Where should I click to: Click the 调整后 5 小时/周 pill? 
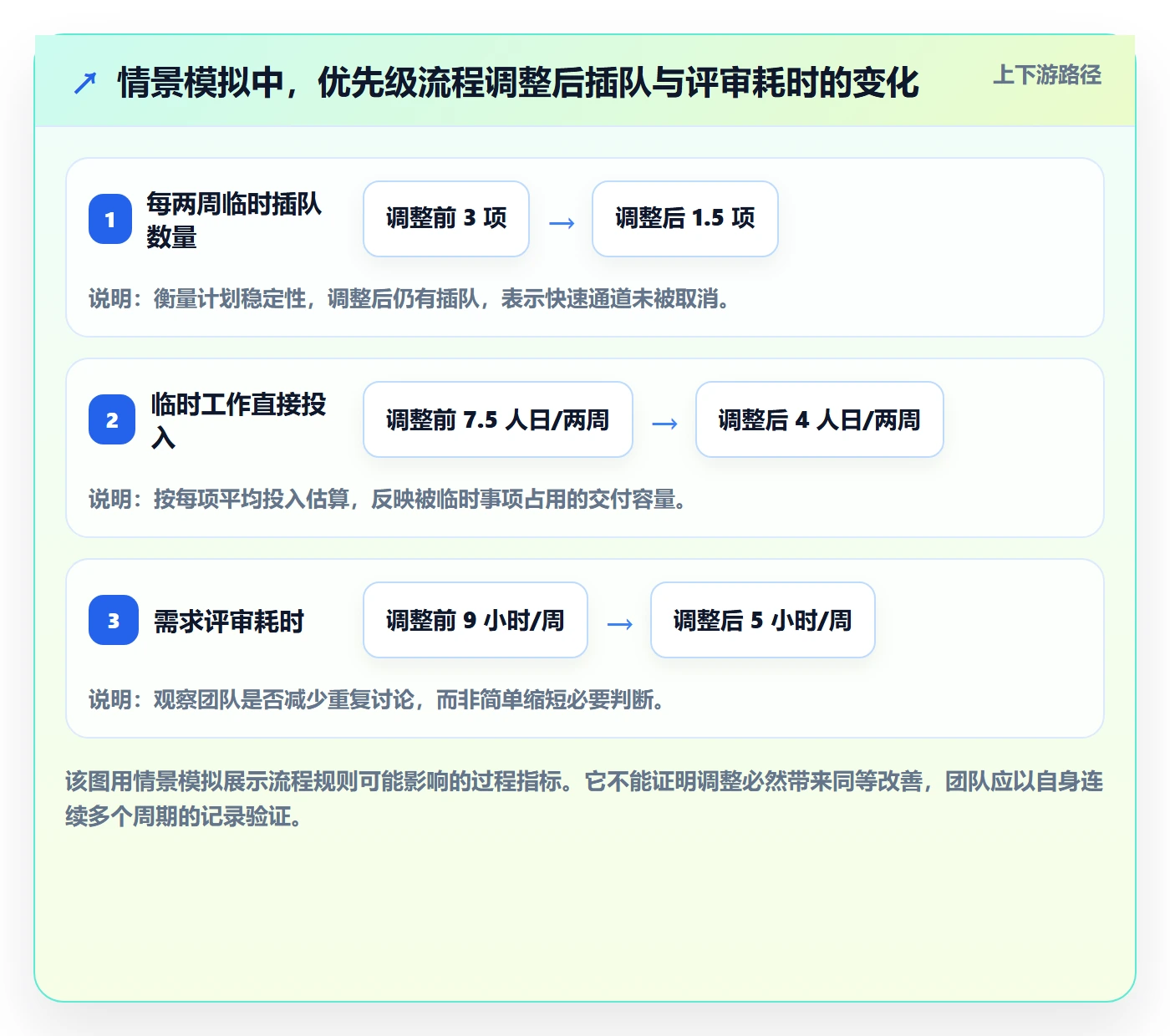[x=763, y=620]
